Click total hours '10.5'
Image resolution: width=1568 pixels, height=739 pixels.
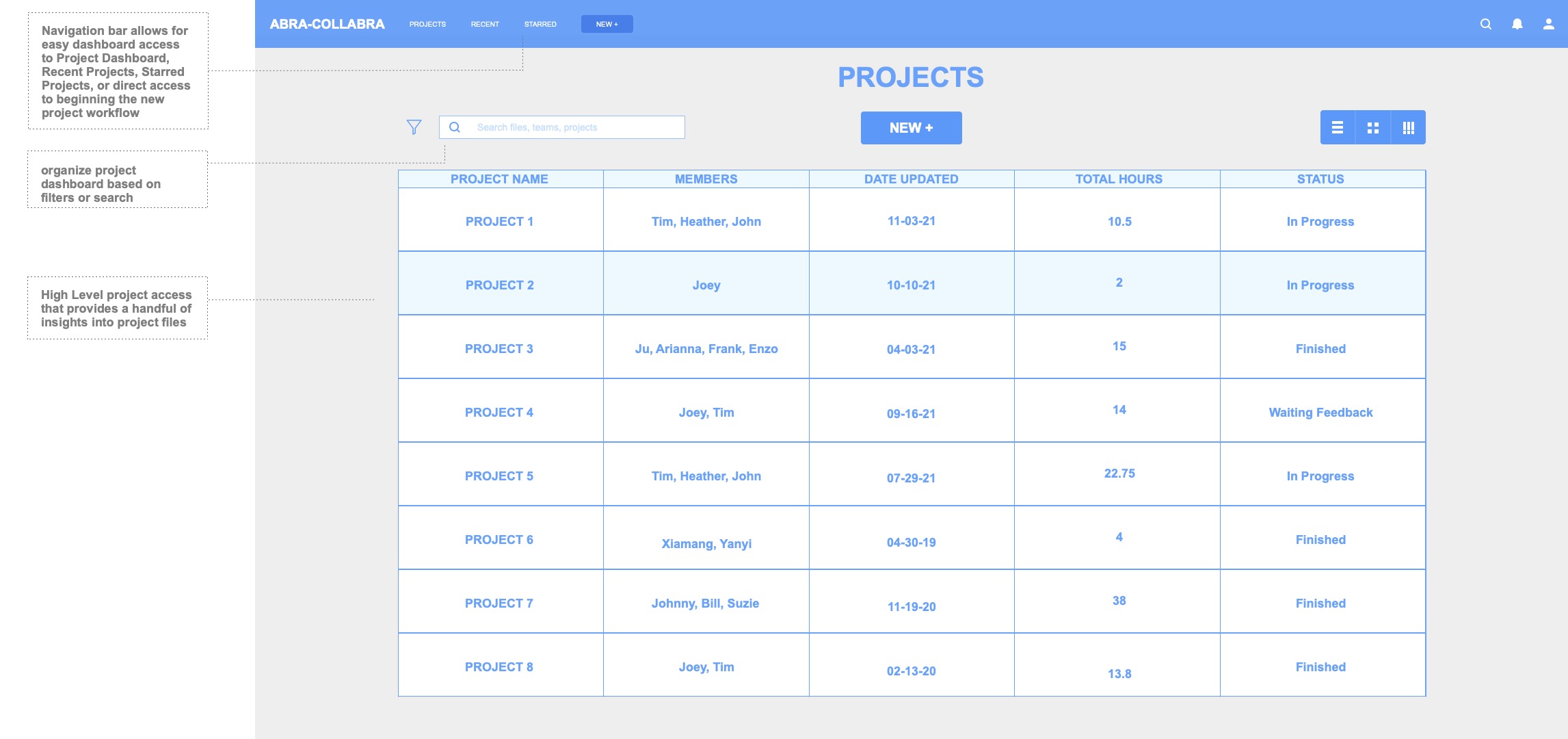tap(1119, 222)
